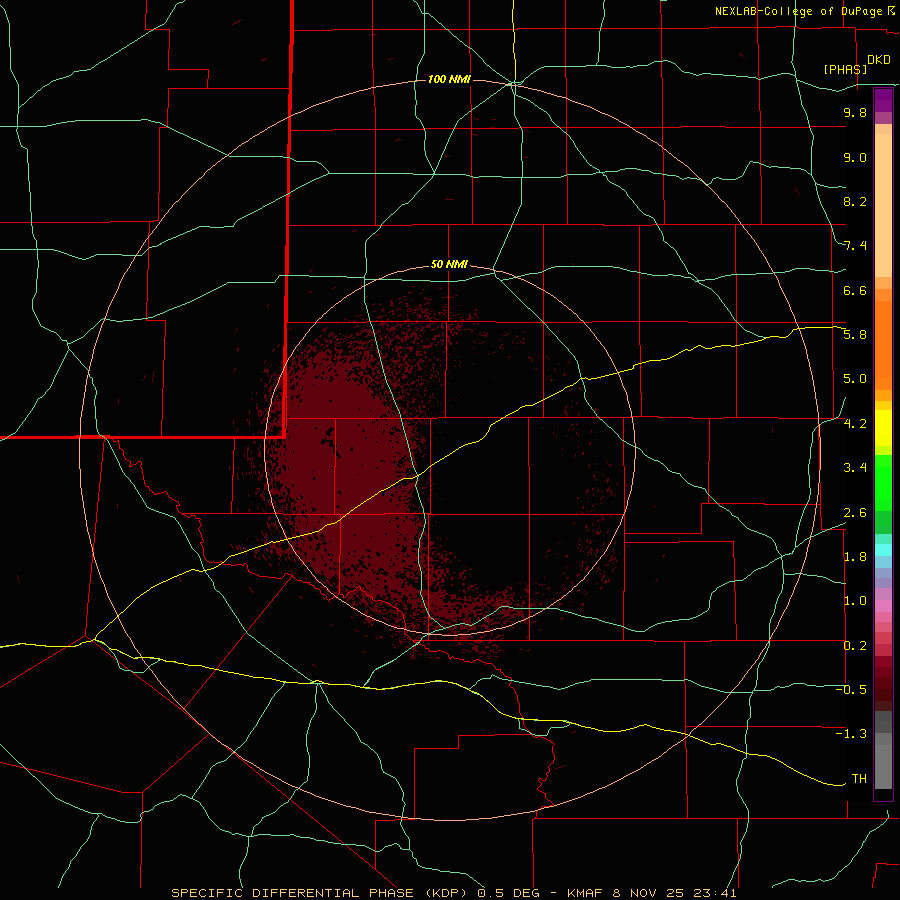Click the 8.2 scale value
Image resolution: width=900 pixels, height=900 pixels.
tap(855, 201)
